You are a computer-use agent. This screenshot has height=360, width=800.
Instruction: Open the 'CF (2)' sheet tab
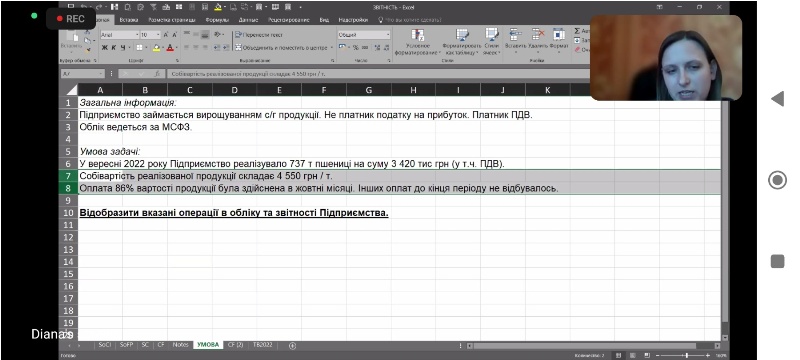click(235, 345)
